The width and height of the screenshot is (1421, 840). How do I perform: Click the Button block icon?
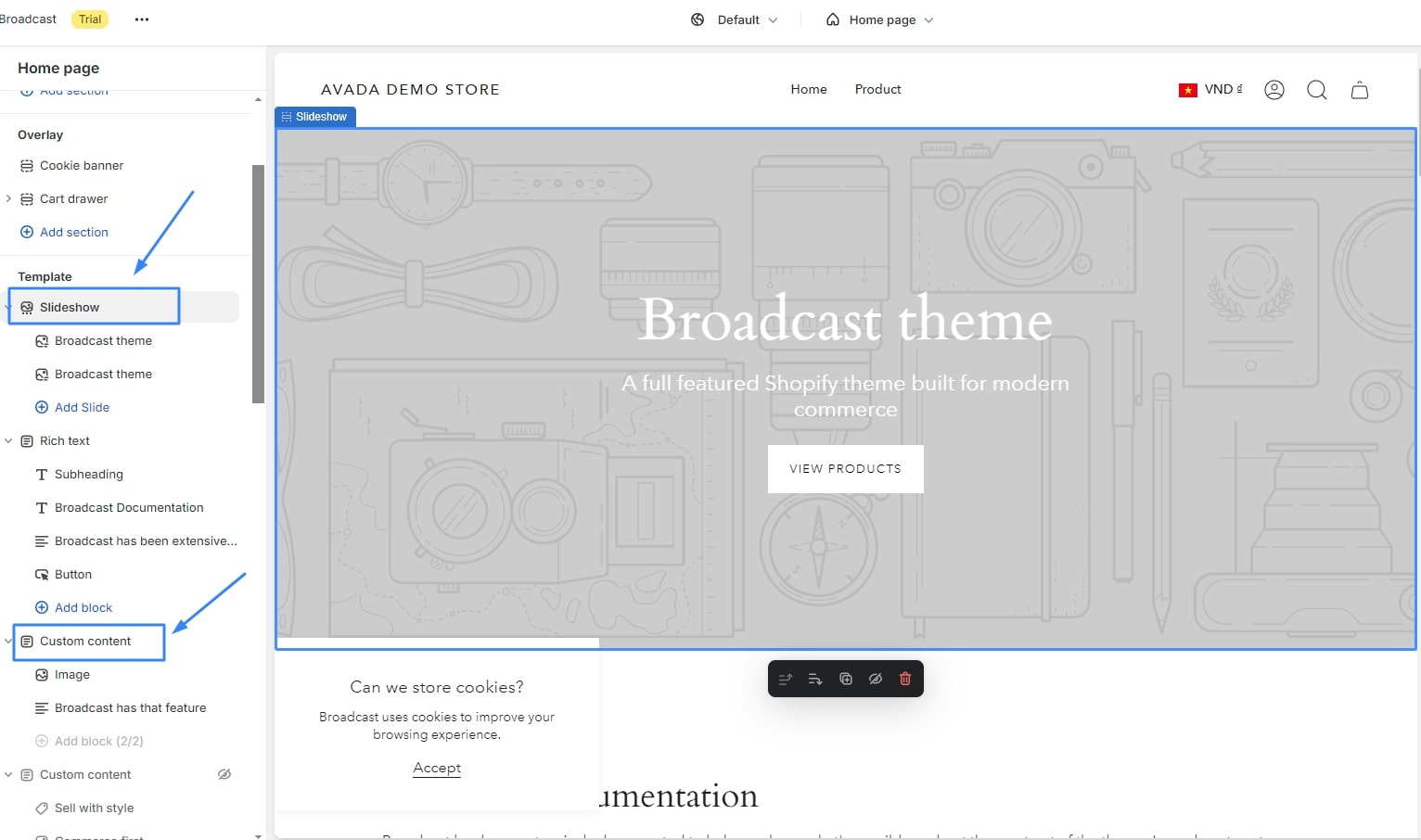coord(42,575)
